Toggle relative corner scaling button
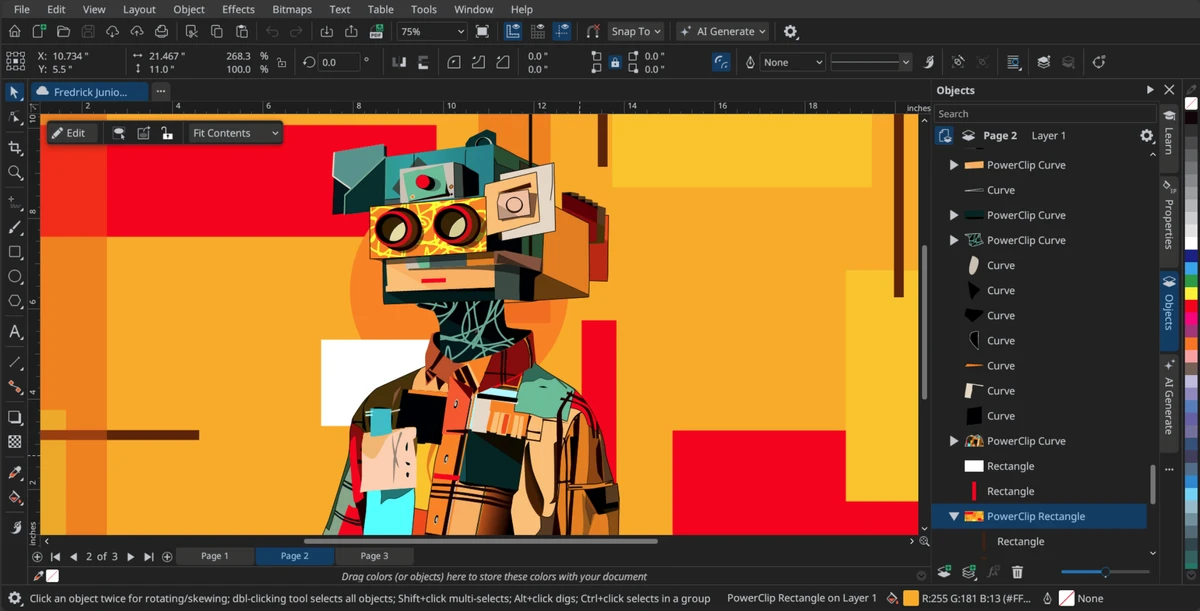1200x611 pixels. click(721, 62)
